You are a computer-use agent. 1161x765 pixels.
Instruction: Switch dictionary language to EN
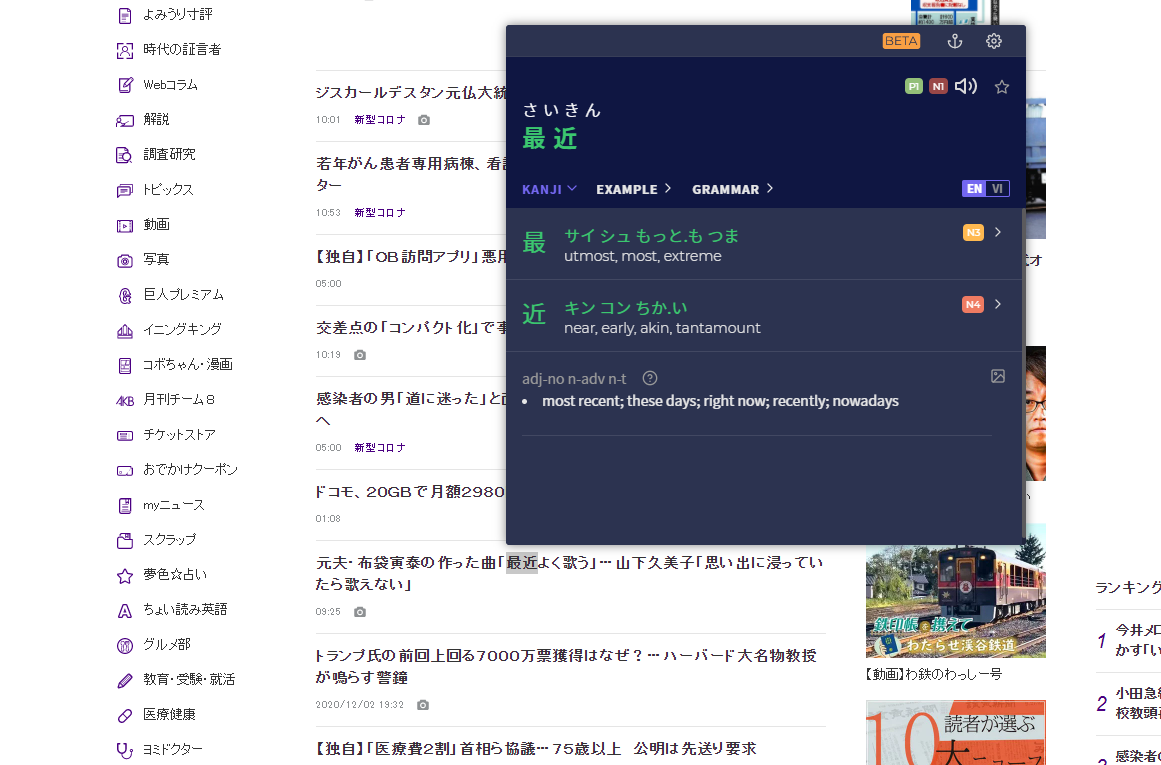click(974, 189)
